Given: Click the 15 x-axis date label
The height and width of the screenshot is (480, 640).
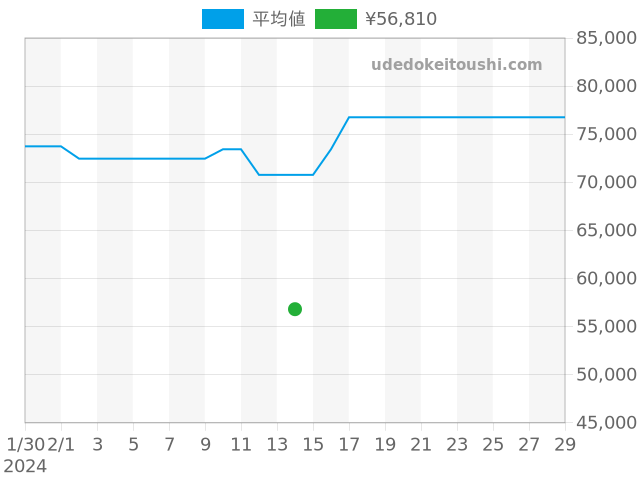Looking at the screenshot, I should coord(313,444).
